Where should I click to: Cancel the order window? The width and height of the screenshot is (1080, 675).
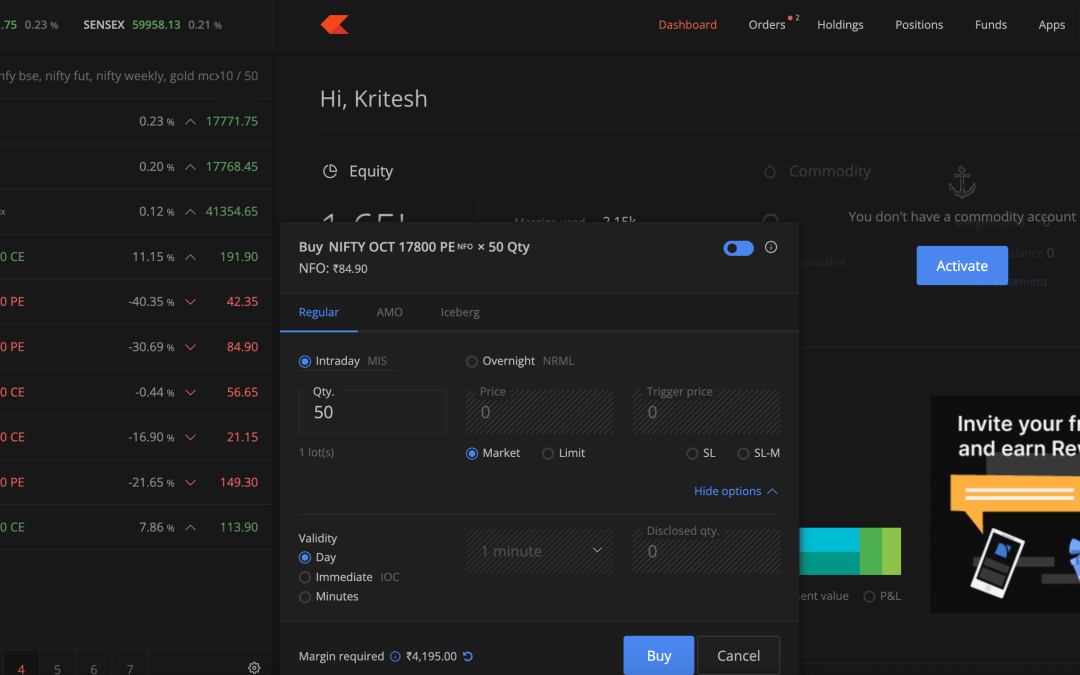[738, 656]
